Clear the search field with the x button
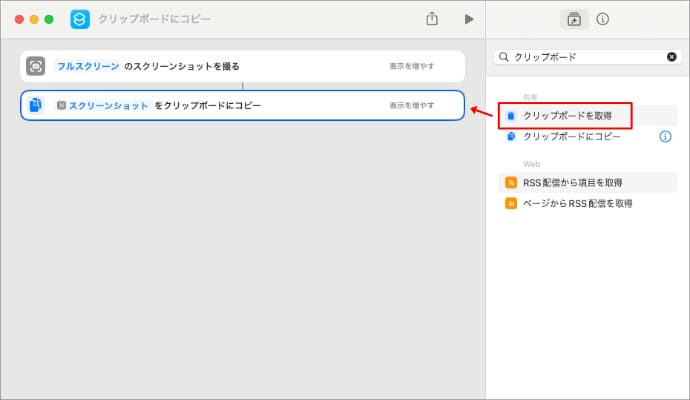Viewport: 690px width, 400px height. tap(672, 57)
